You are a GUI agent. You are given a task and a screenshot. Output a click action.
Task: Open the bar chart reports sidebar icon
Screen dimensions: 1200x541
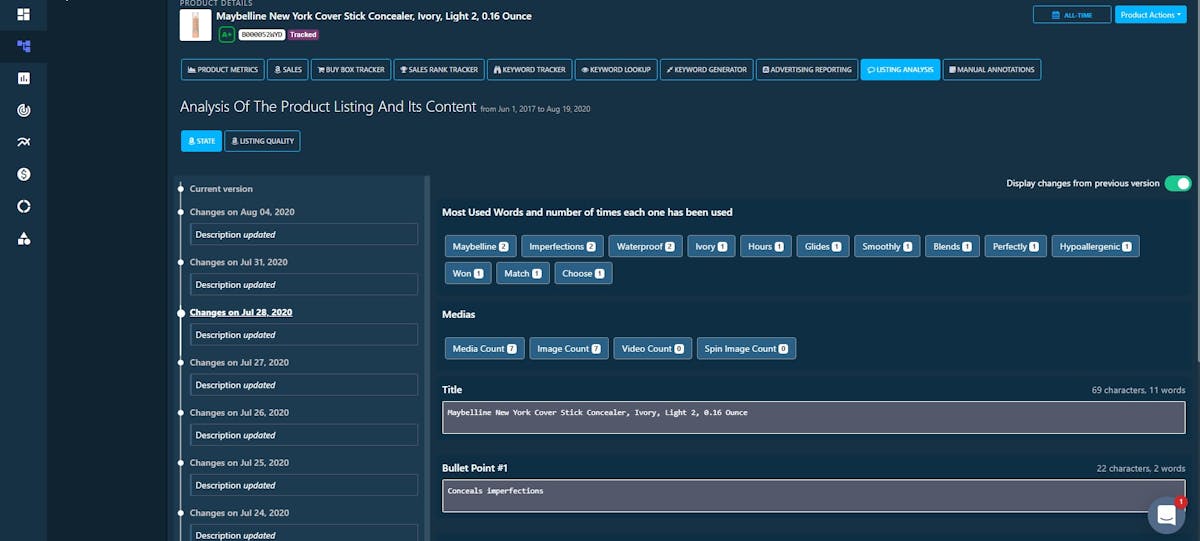[x=24, y=78]
